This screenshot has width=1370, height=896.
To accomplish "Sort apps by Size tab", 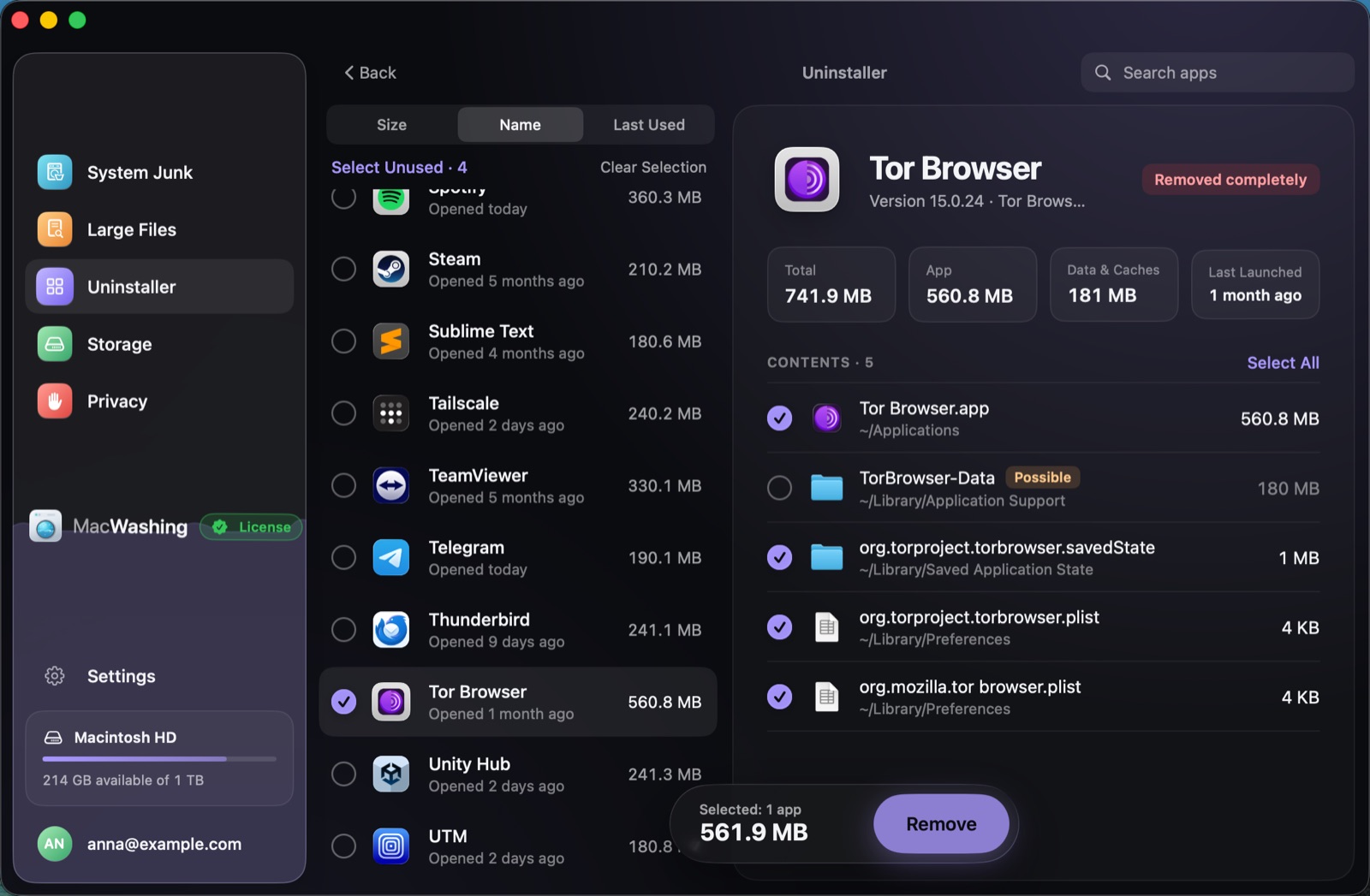I will click(392, 125).
